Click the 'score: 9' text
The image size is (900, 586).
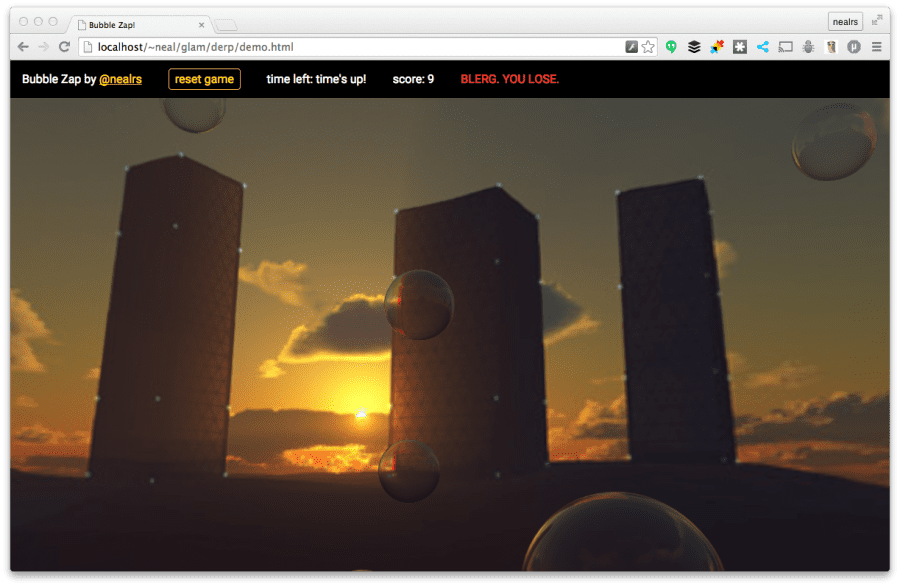(x=413, y=79)
